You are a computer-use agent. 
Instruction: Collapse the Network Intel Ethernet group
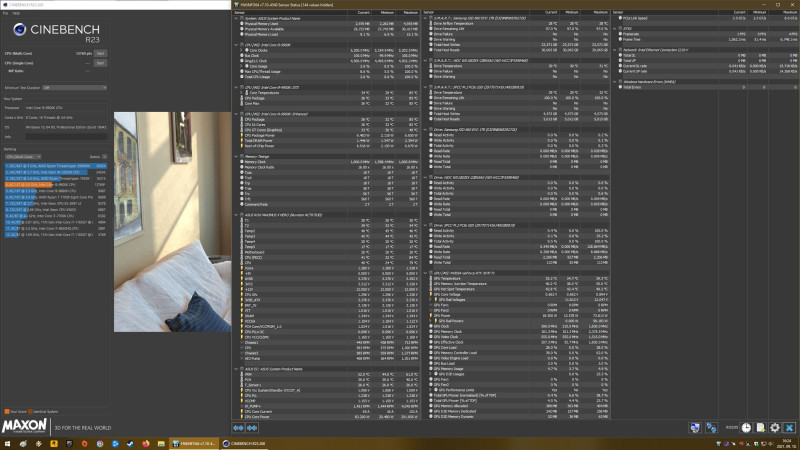(x=614, y=50)
